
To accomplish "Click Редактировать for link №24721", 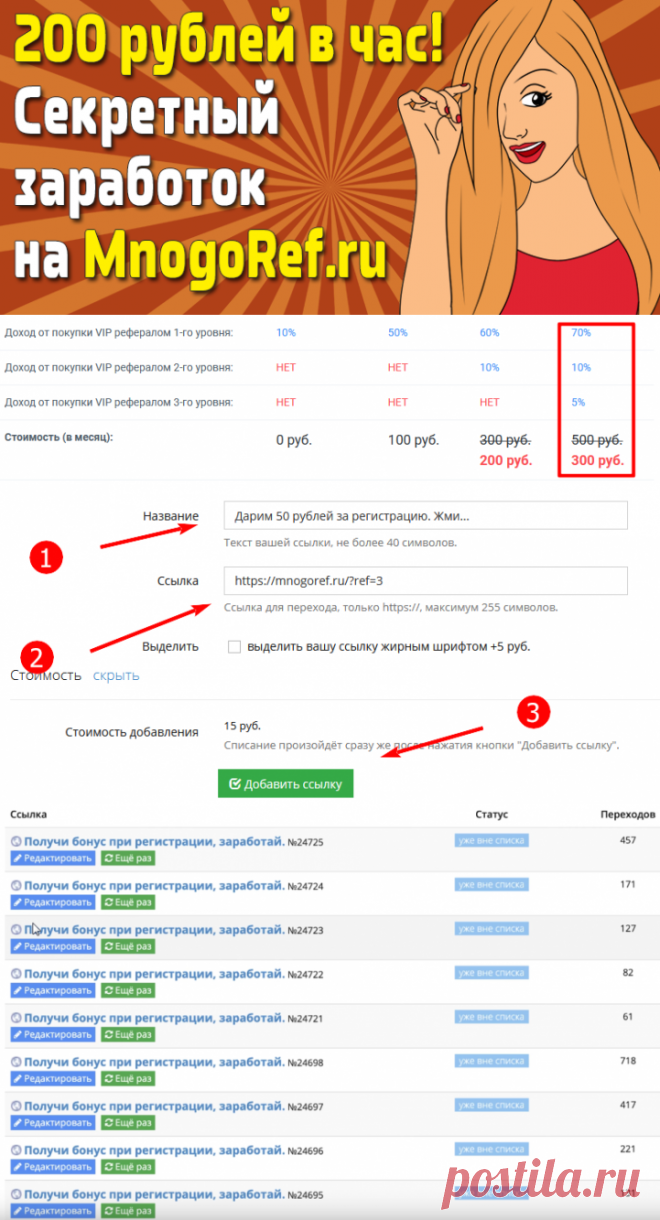I will [x=53, y=1034].
